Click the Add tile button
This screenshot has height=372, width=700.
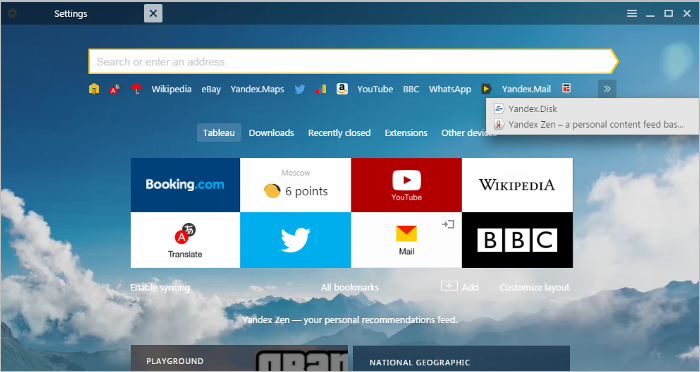pos(459,287)
